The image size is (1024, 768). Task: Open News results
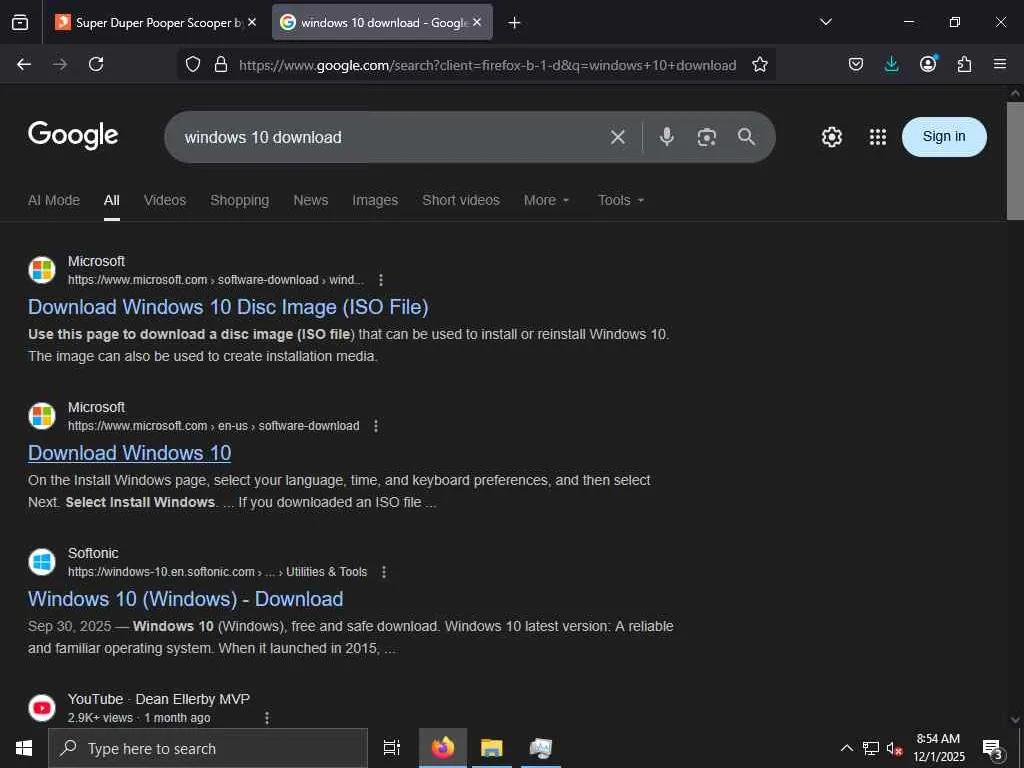[x=311, y=200]
